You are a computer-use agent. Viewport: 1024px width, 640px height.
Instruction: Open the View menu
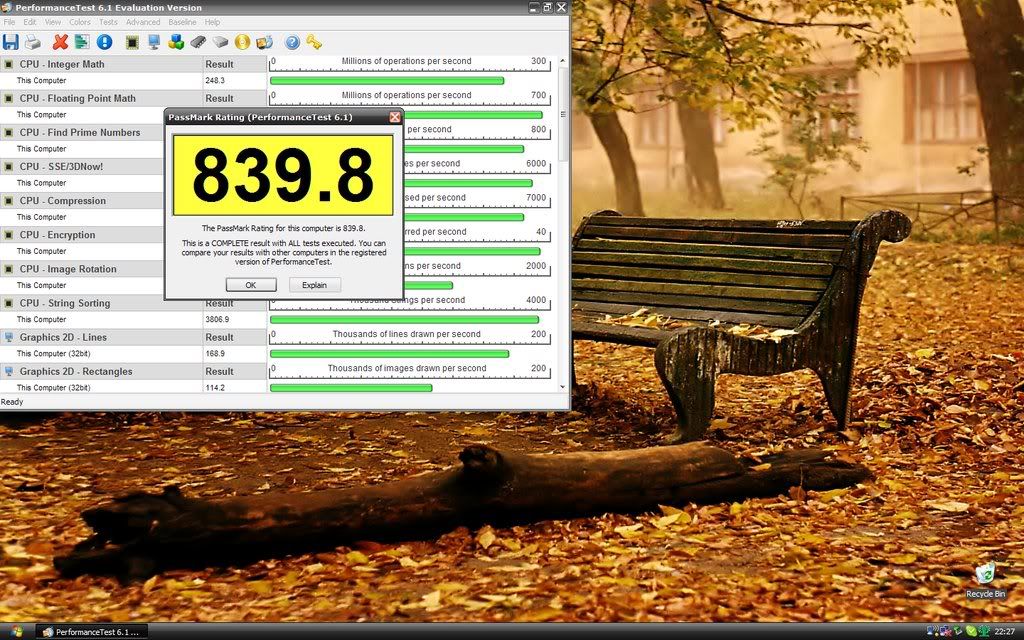click(53, 22)
